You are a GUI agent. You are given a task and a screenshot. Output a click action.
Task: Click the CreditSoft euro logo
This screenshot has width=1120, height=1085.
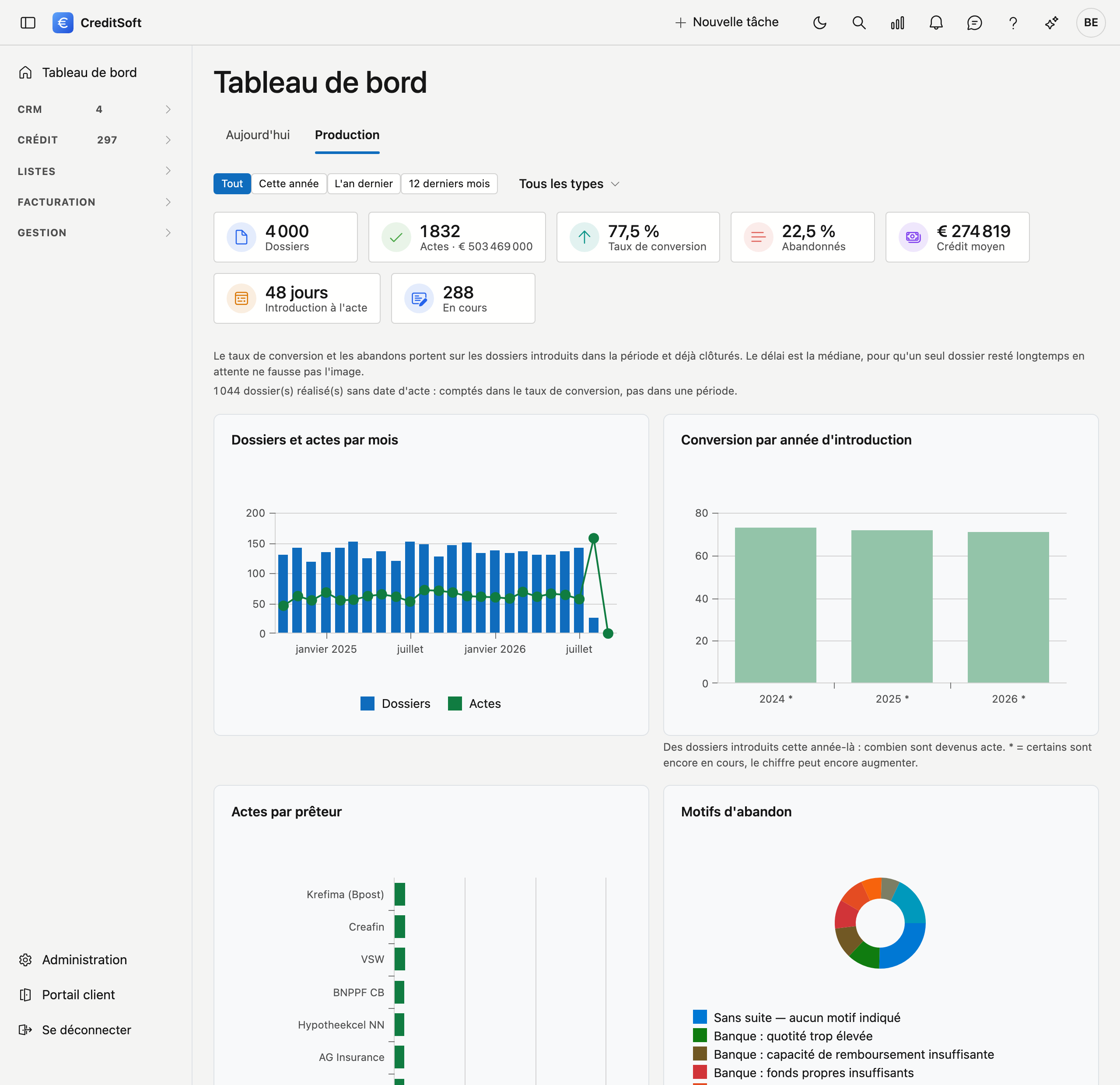63,23
